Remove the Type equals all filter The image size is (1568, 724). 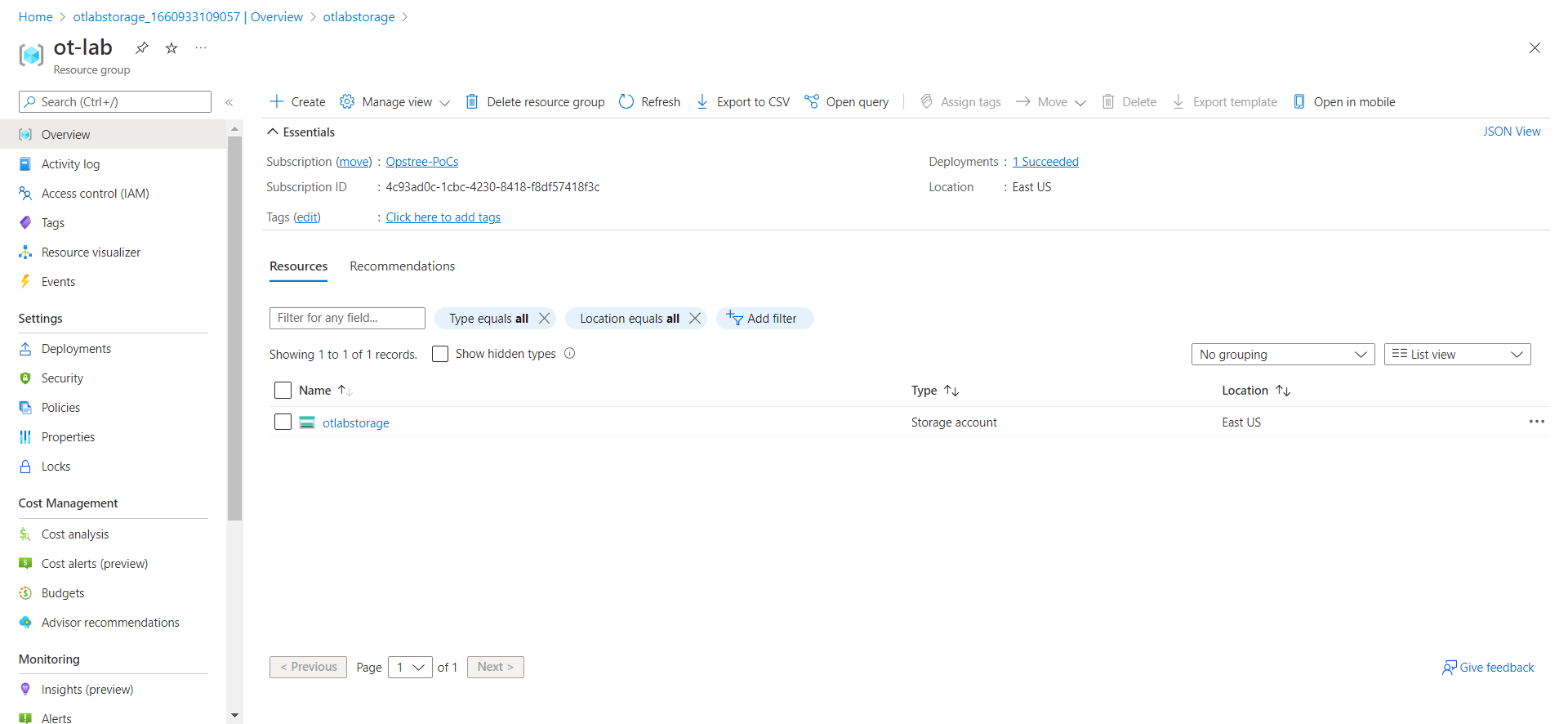pos(545,318)
